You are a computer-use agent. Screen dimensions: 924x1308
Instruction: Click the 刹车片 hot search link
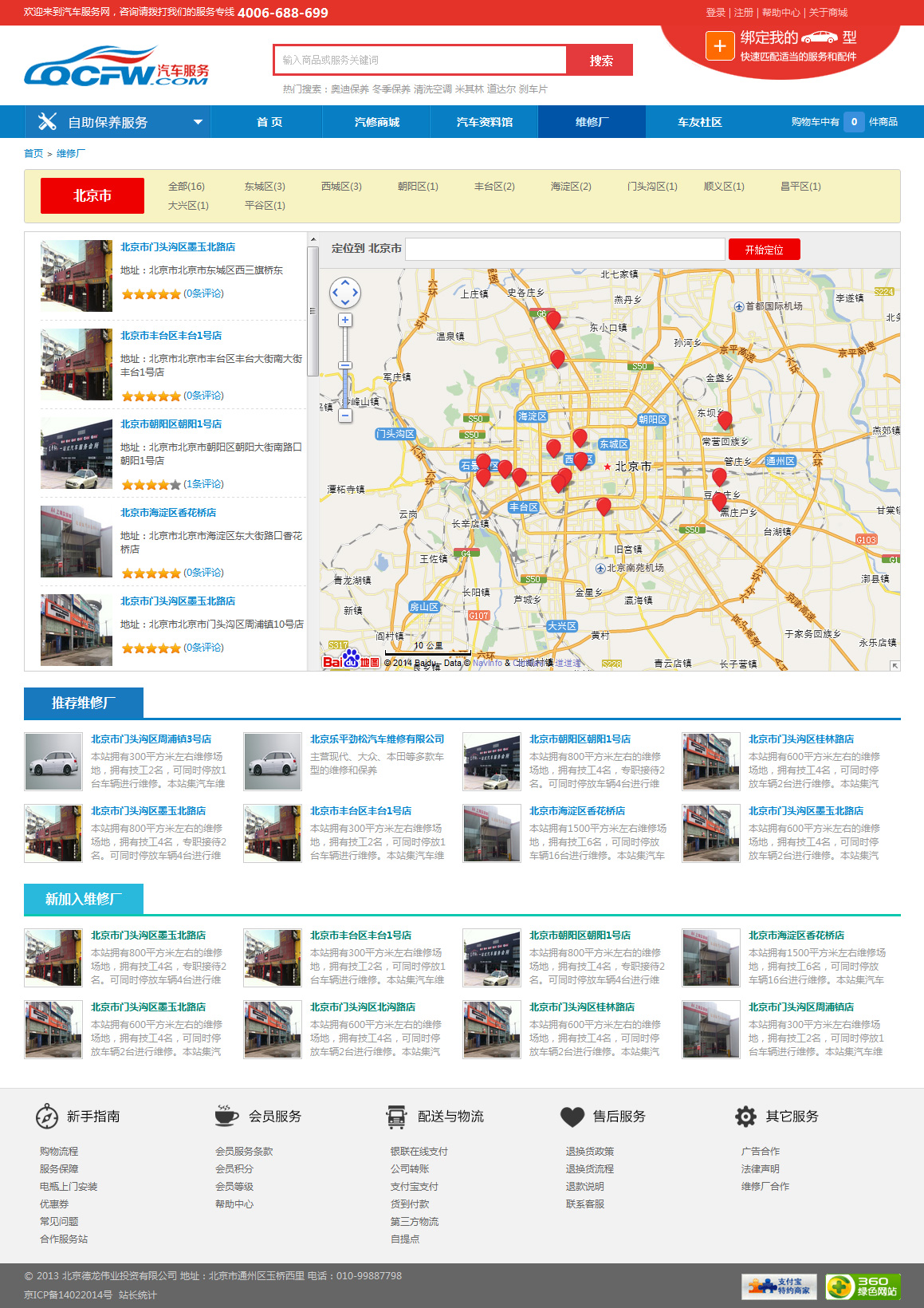coord(533,89)
